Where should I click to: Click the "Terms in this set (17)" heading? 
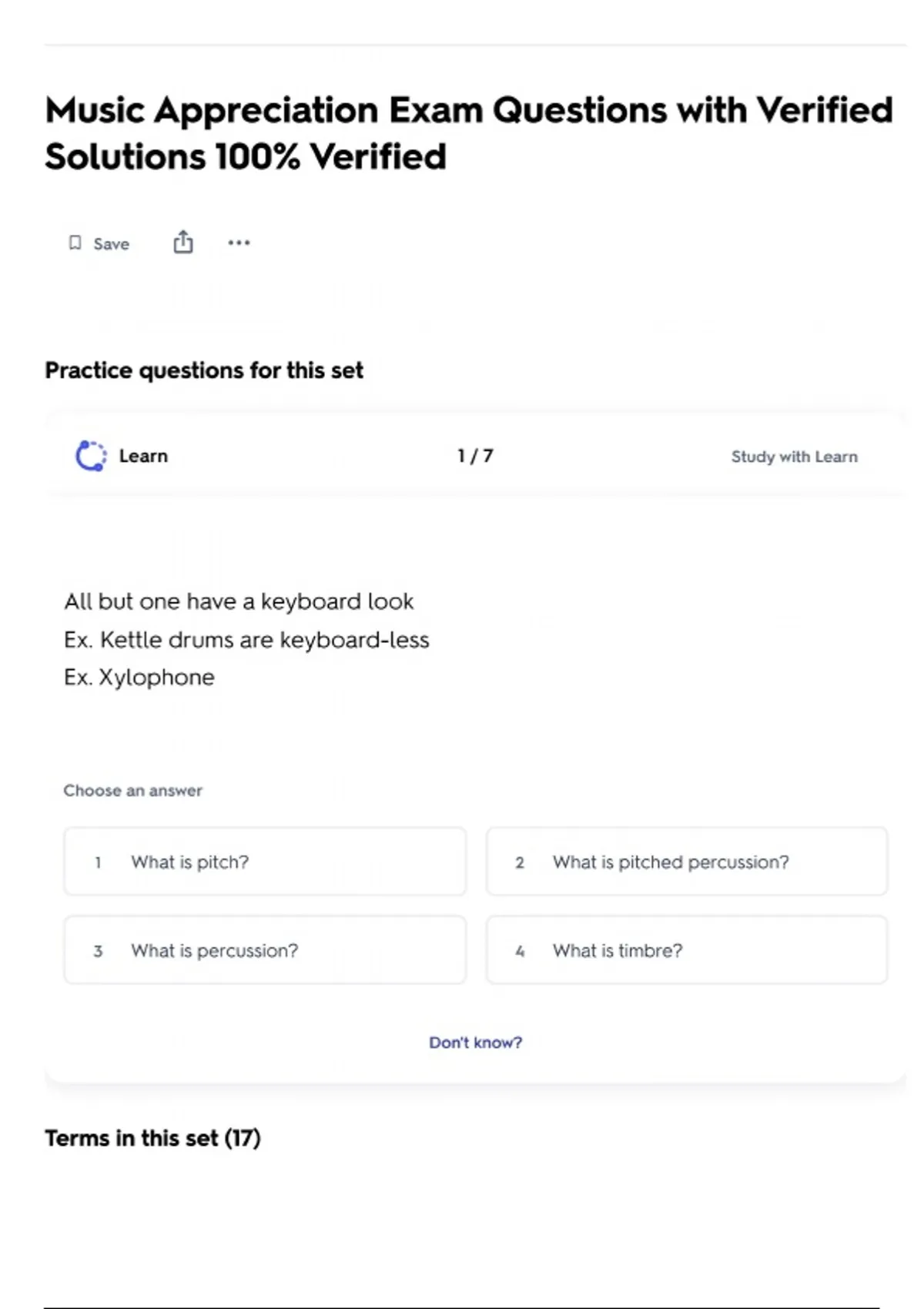tap(152, 1138)
